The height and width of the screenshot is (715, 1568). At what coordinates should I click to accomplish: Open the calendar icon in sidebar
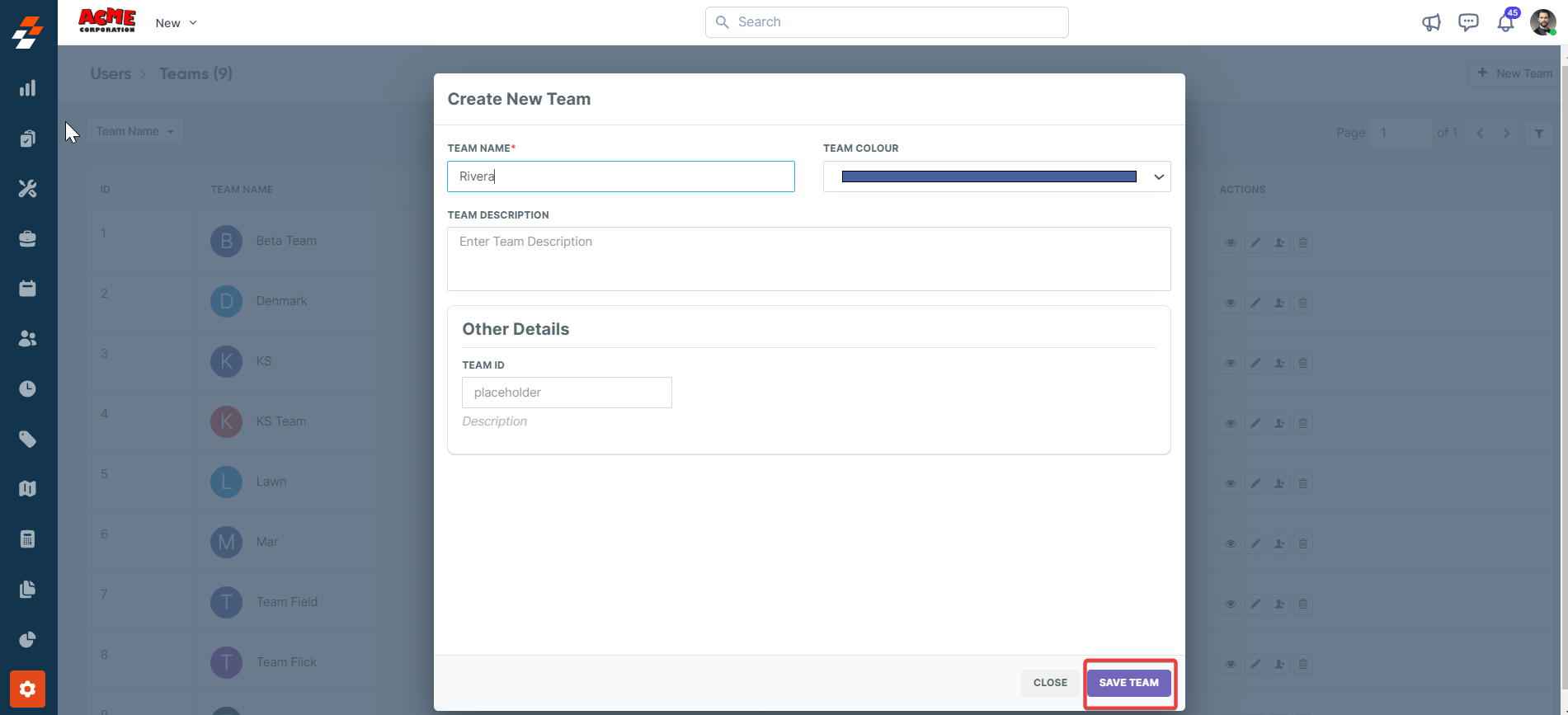(27, 288)
